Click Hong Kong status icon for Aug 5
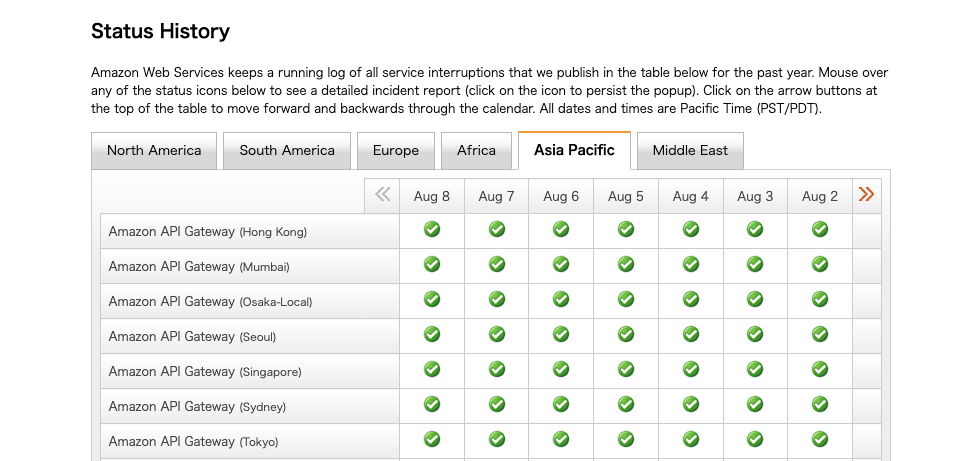The width and height of the screenshot is (980, 461). pos(626,229)
